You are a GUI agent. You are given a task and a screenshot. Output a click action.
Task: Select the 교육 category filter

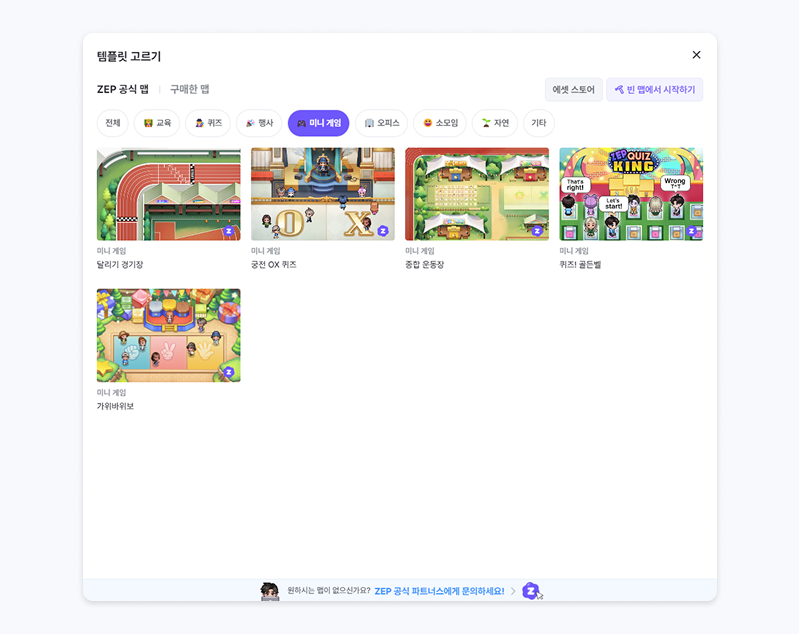[157, 123]
